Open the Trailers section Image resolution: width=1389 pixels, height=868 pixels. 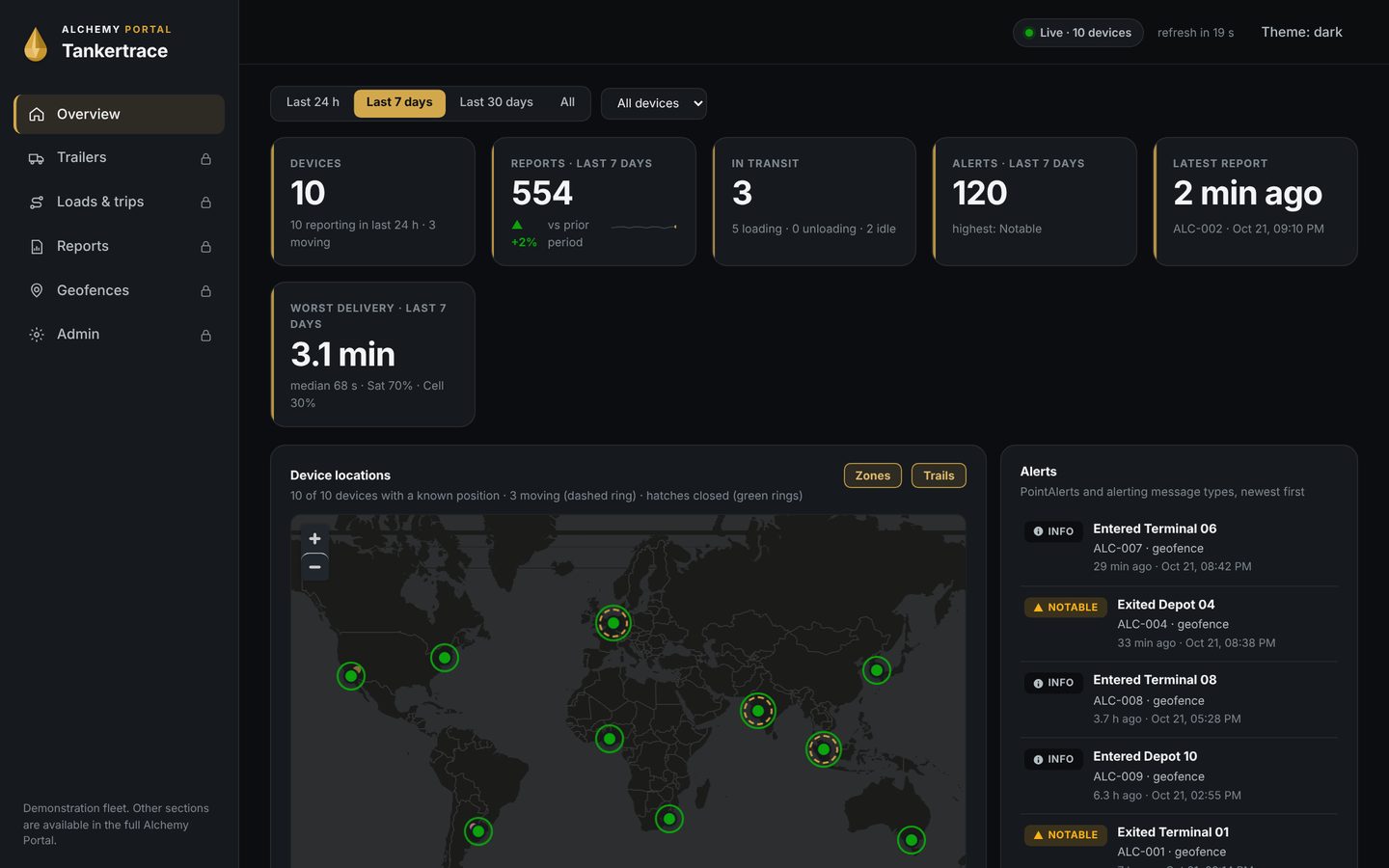pos(119,158)
